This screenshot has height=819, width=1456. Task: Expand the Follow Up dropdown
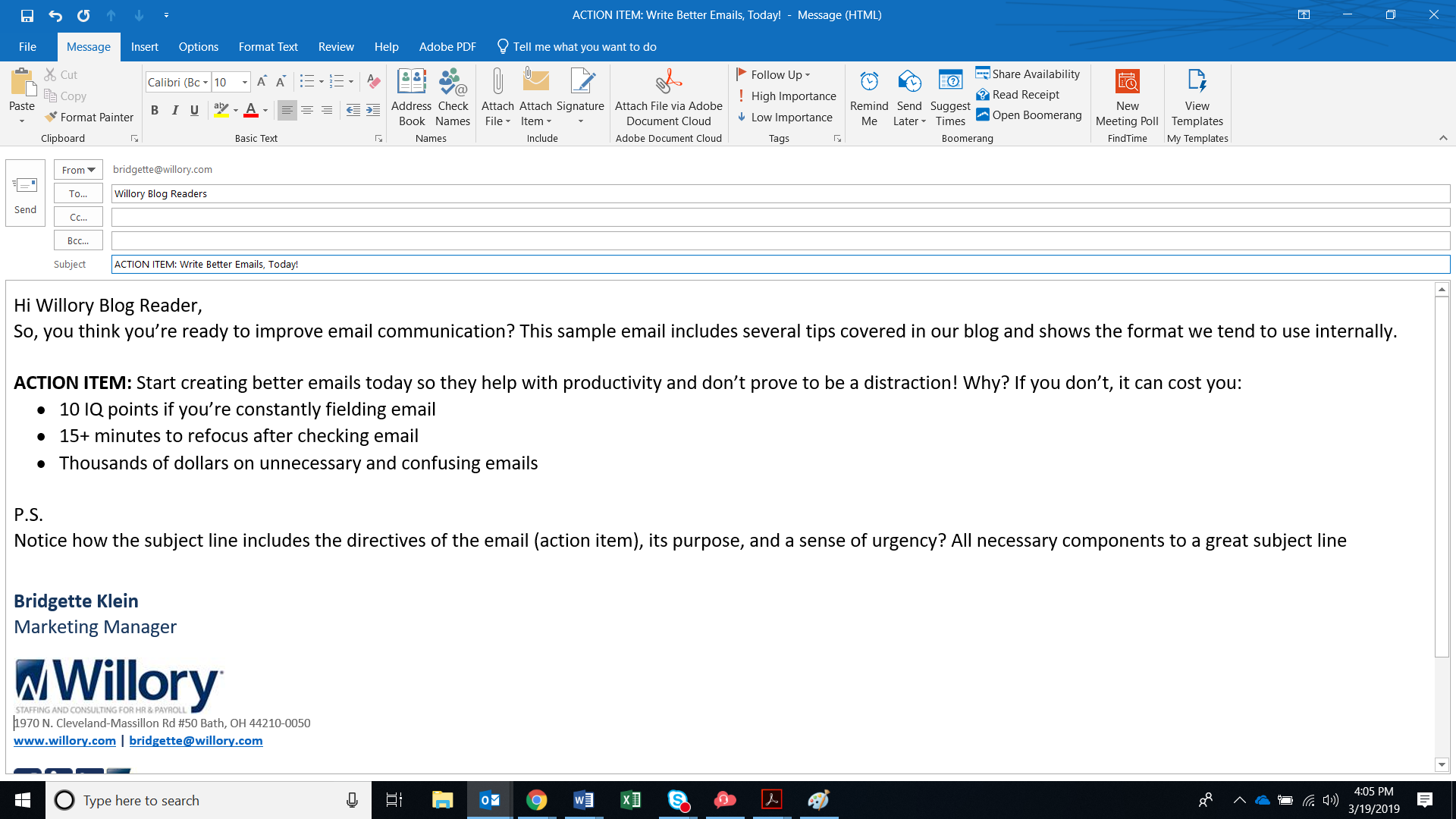(808, 75)
